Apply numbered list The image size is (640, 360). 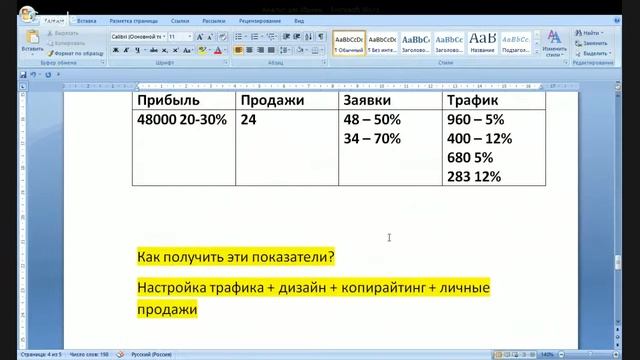click(255, 37)
